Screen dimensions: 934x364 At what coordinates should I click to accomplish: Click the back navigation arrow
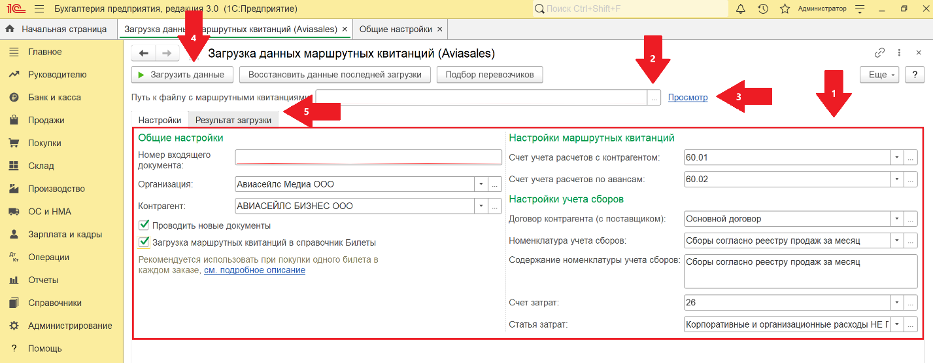[x=144, y=53]
